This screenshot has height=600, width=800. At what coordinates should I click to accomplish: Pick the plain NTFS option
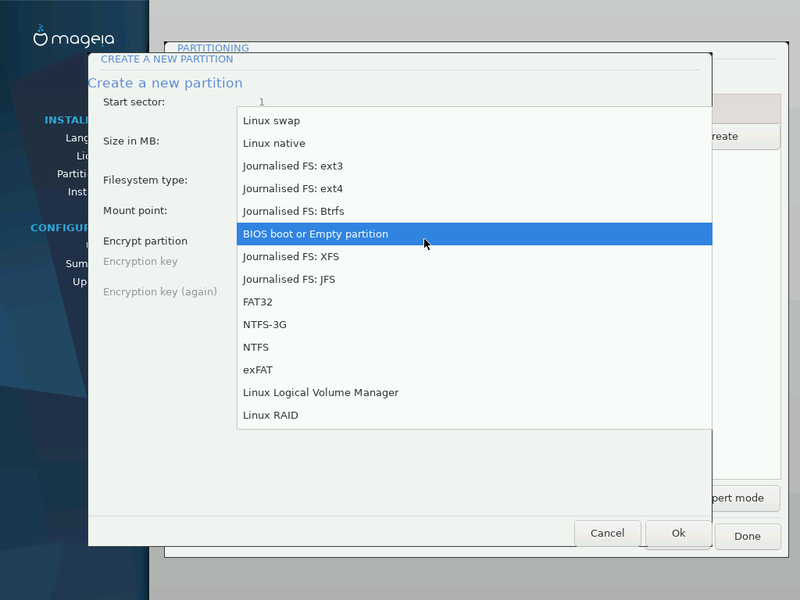tap(256, 347)
